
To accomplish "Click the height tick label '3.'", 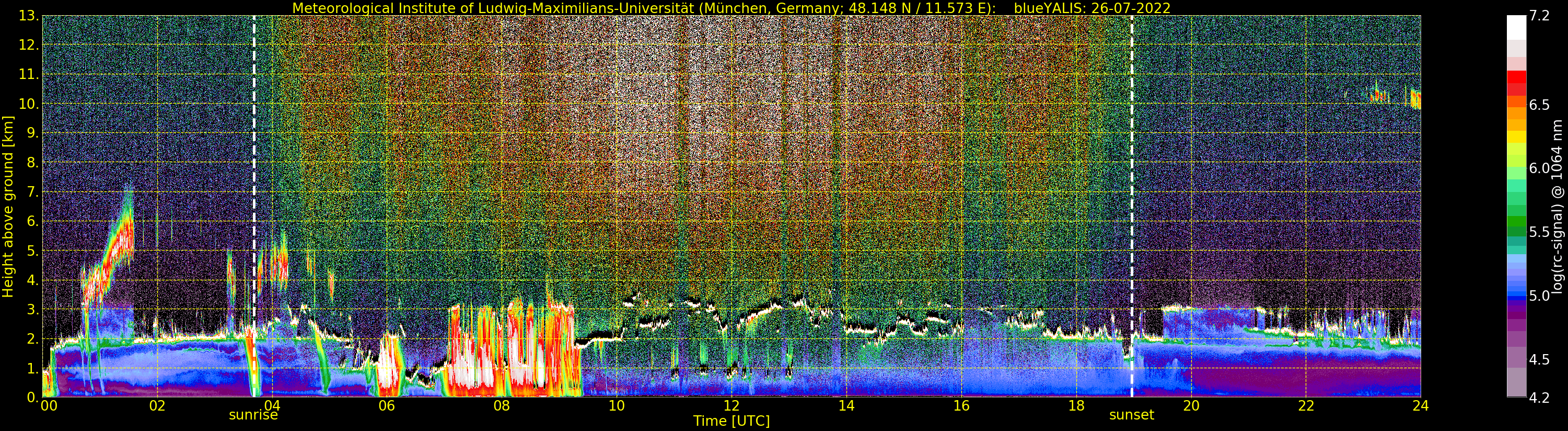I will (32, 309).
